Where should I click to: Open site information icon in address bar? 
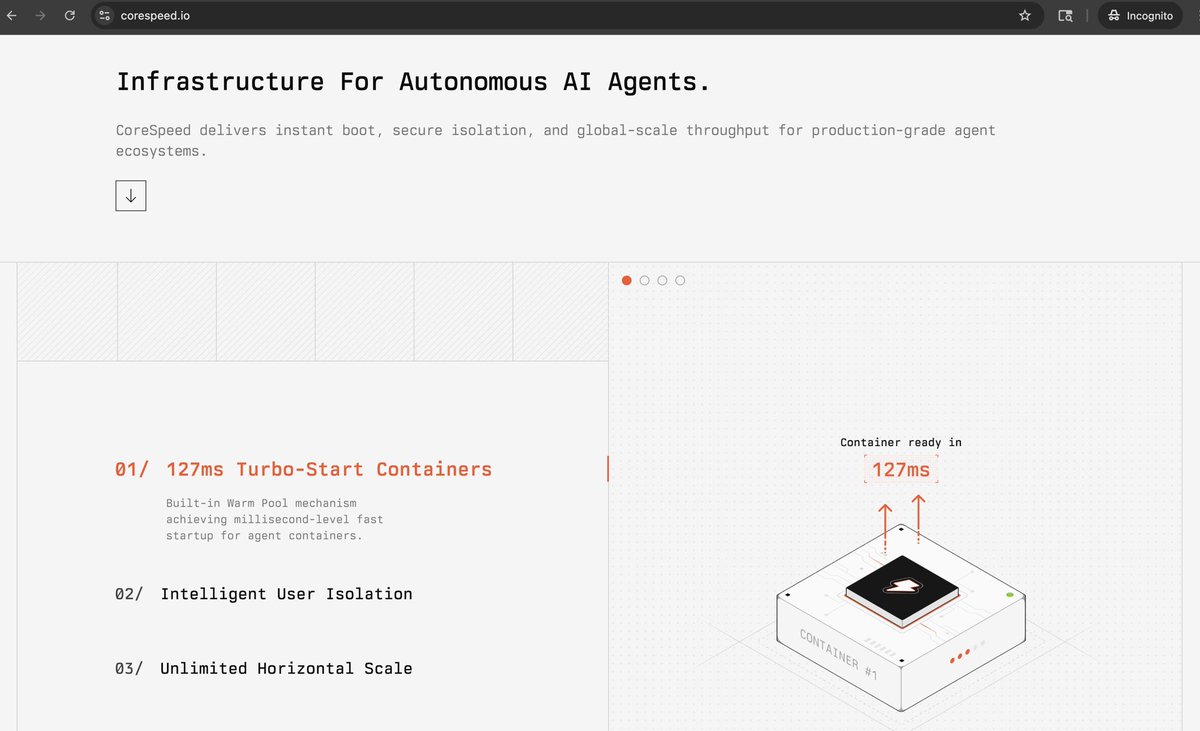click(x=105, y=16)
